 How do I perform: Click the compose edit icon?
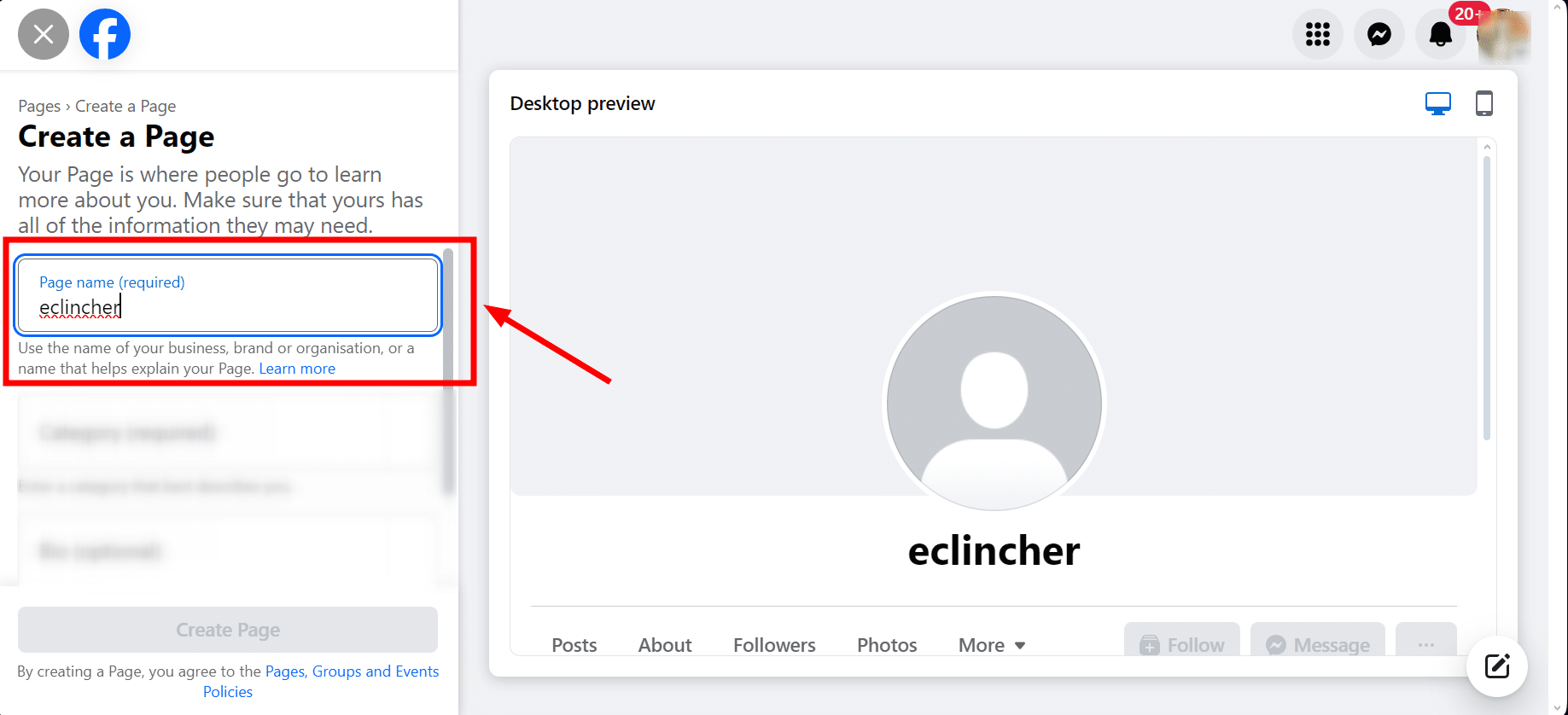[1497, 666]
